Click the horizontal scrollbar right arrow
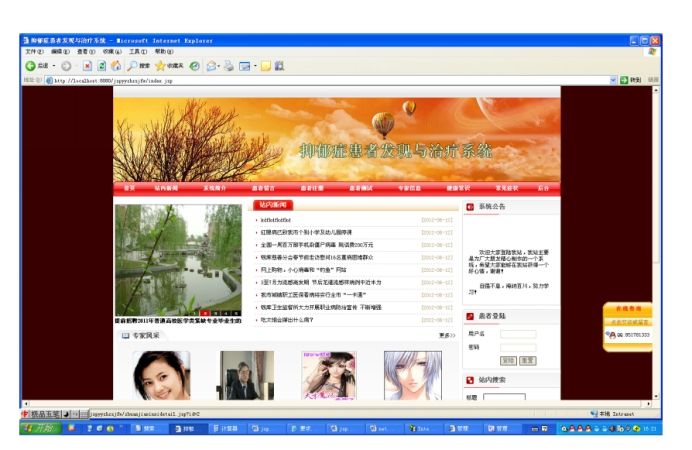692x450 pixels. point(648,403)
